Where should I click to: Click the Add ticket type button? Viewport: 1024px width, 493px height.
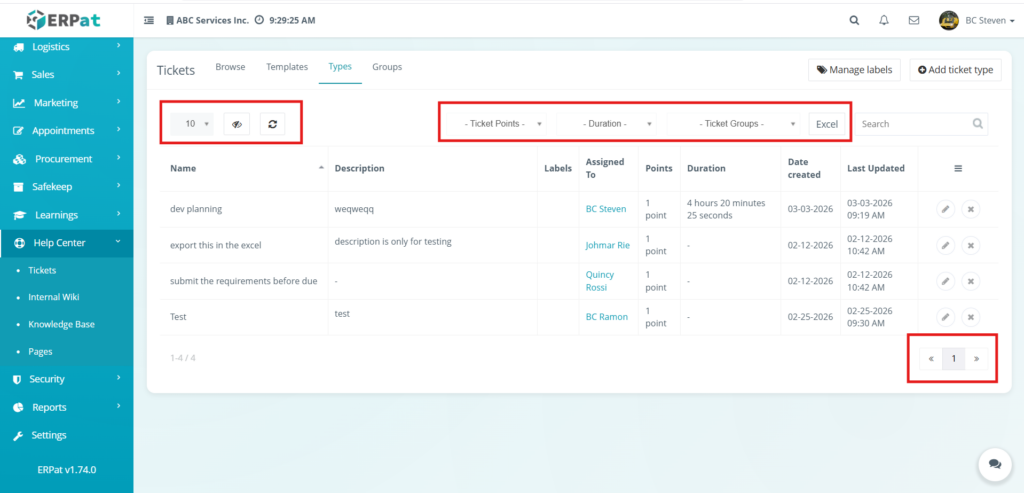click(x=955, y=70)
